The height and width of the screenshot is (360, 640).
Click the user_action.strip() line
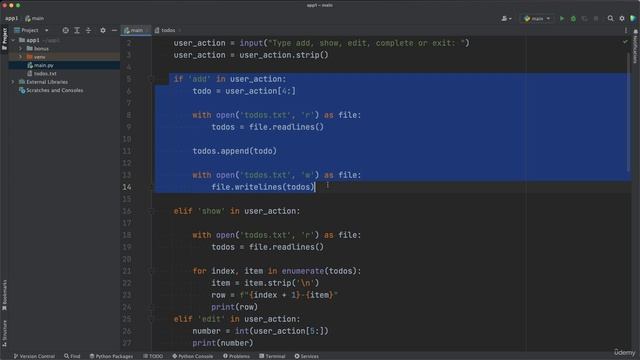click(251, 55)
